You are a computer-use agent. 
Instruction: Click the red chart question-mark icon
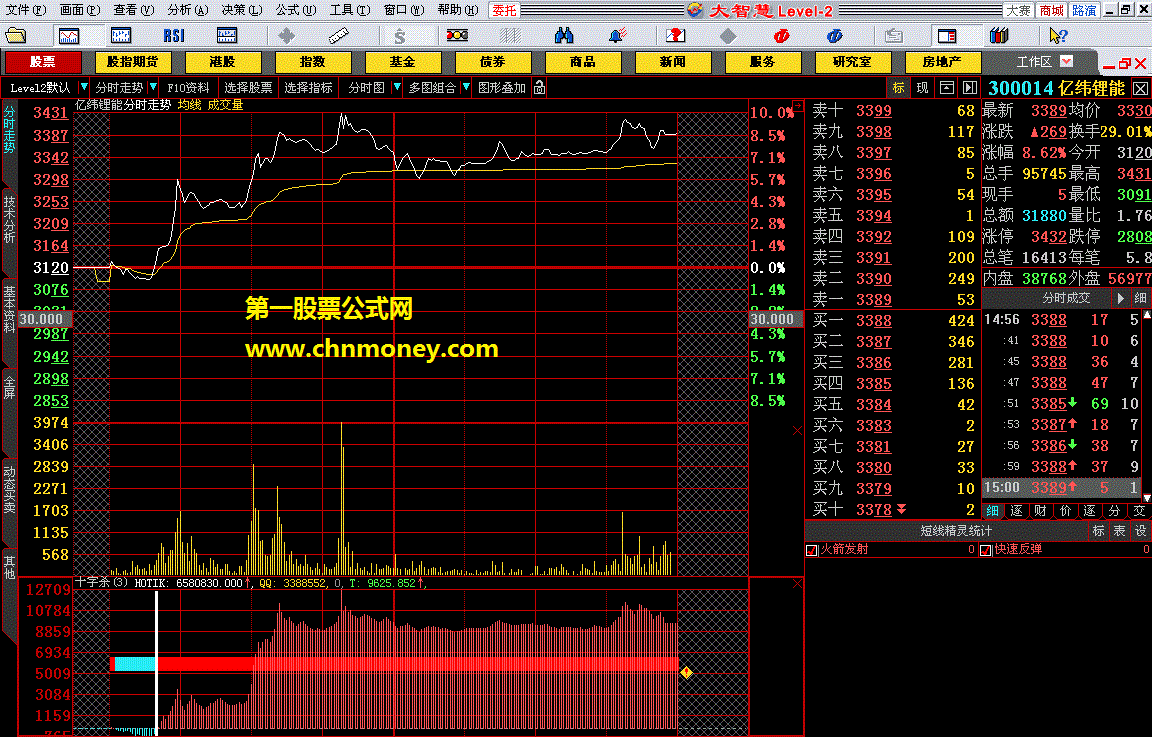[x=675, y=35]
